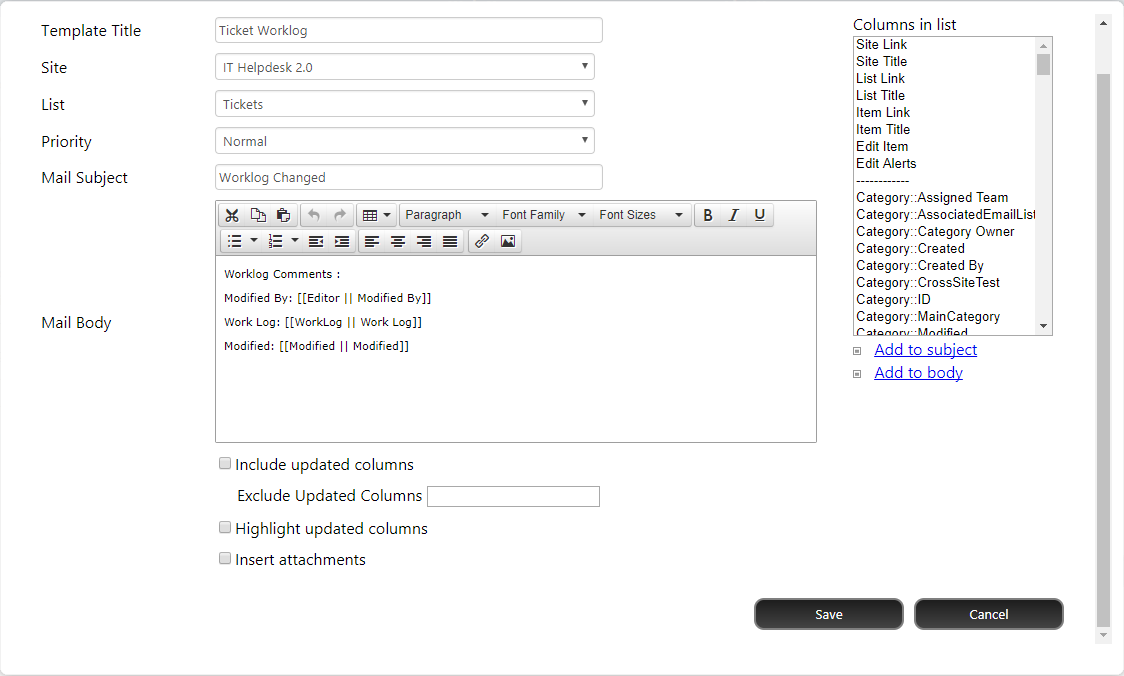Center align the mail body text

point(398,241)
